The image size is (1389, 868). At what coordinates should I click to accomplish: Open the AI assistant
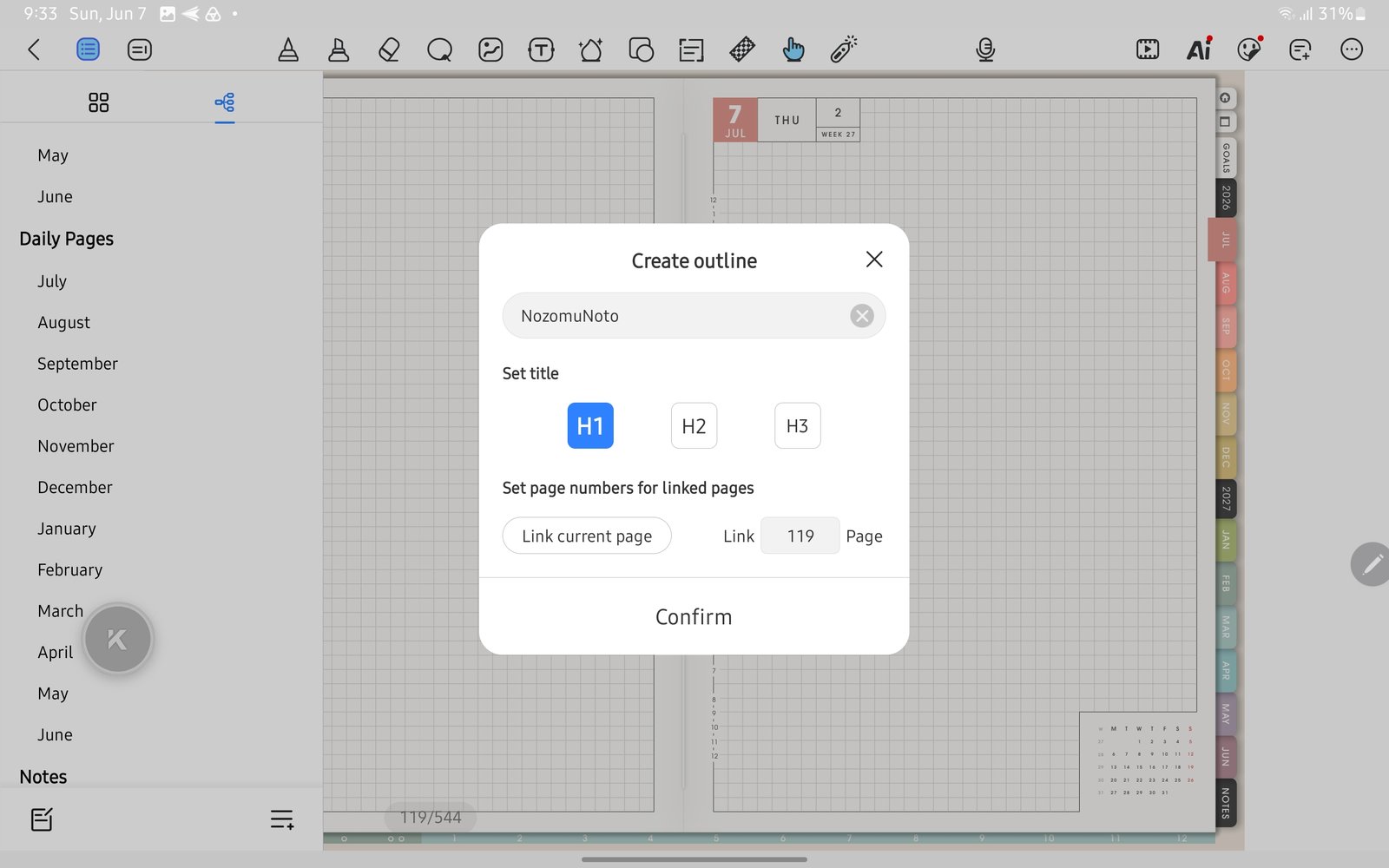click(x=1199, y=49)
